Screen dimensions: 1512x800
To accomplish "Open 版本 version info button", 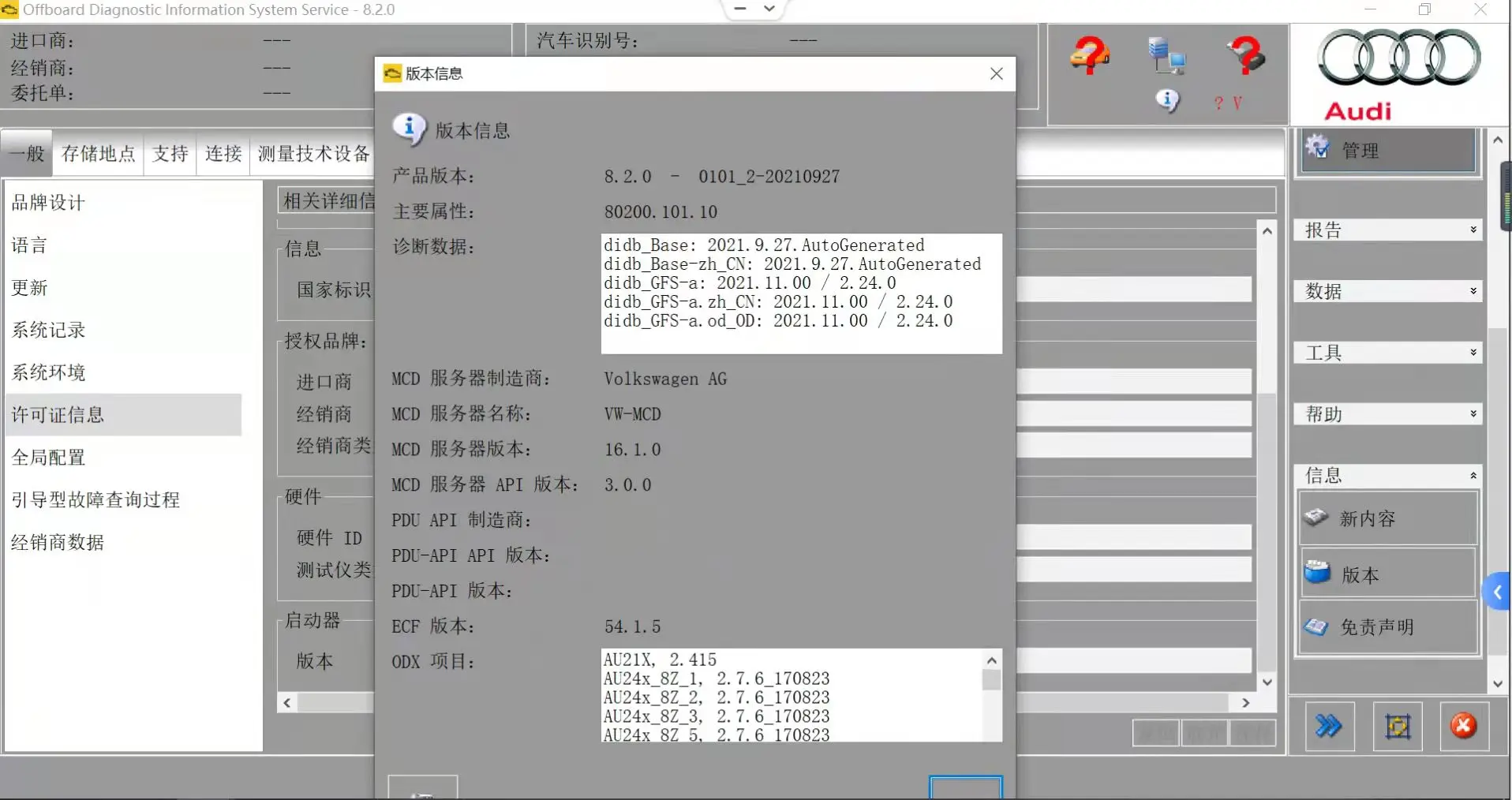I will 1388,574.
